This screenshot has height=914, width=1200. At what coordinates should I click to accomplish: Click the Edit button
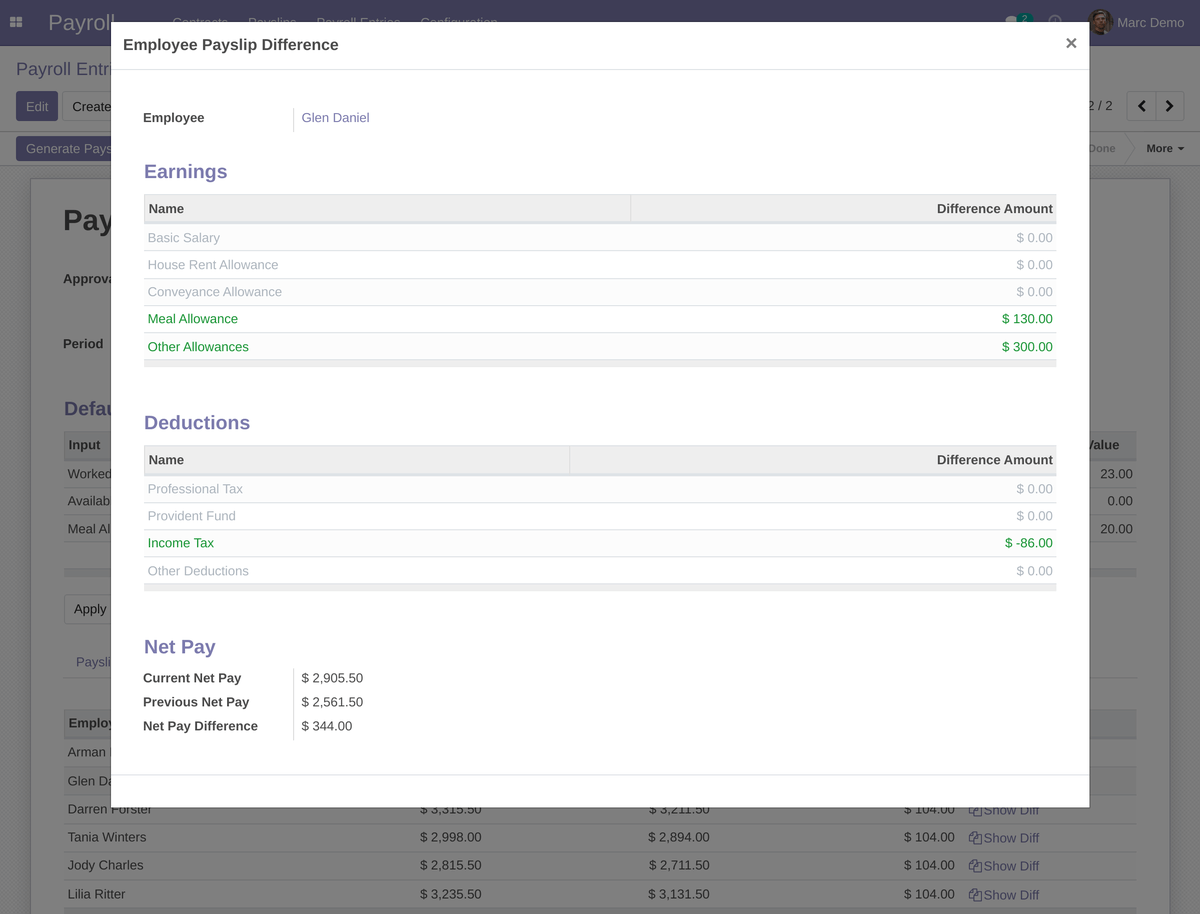(x=36, y=105)
